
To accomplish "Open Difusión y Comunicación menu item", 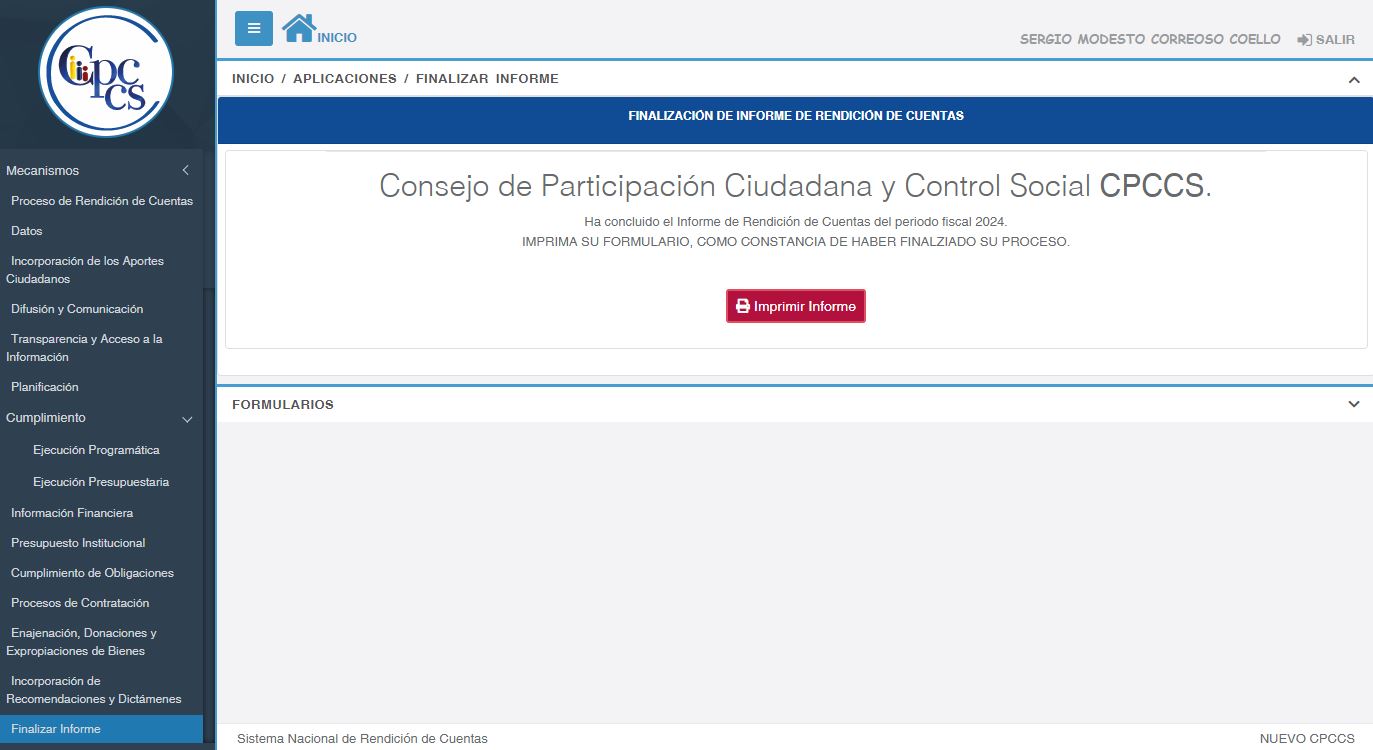I will coord(77,309).
